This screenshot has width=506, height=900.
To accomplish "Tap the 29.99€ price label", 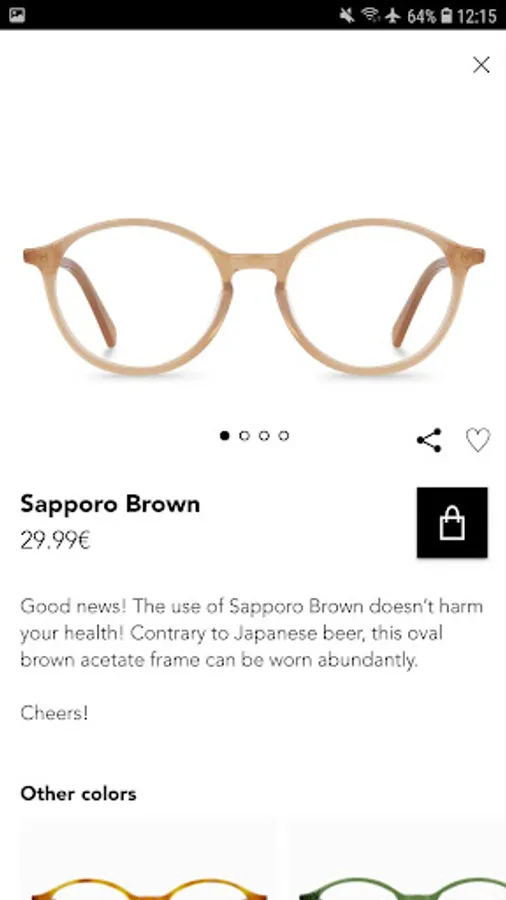I will click(x=56, y=540).
